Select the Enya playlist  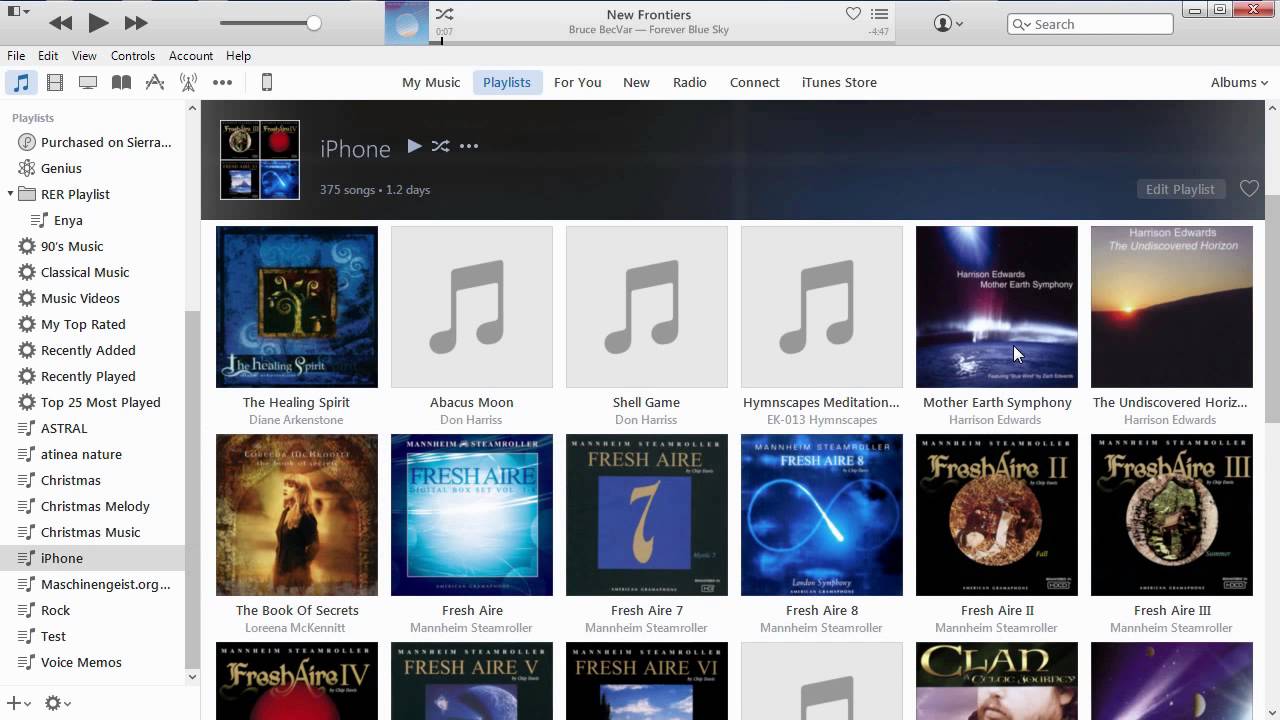pos(92,220)
